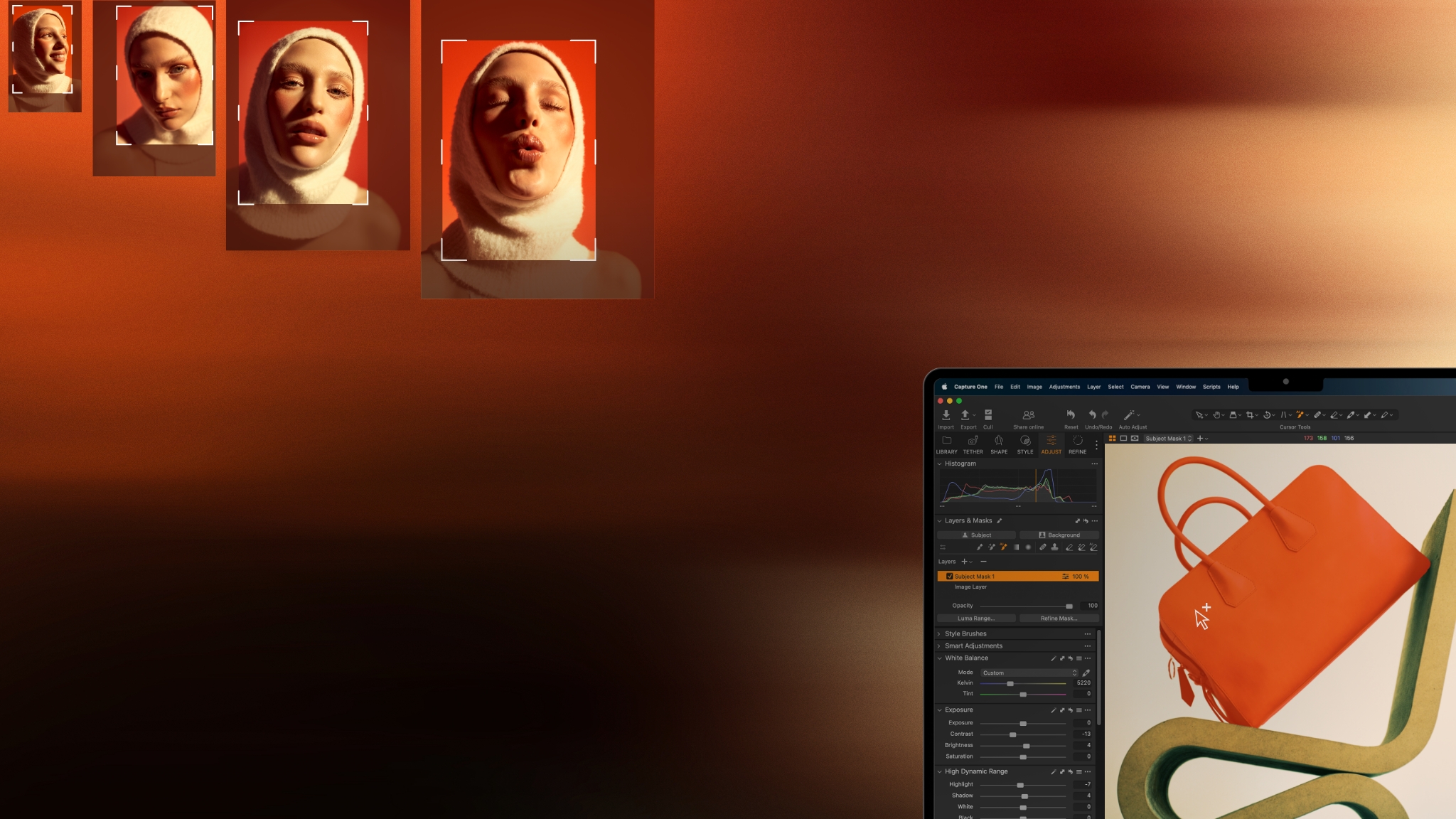Click the Auto Adjust magic wand icon
1456x819 pixels.
(1129, 415)
